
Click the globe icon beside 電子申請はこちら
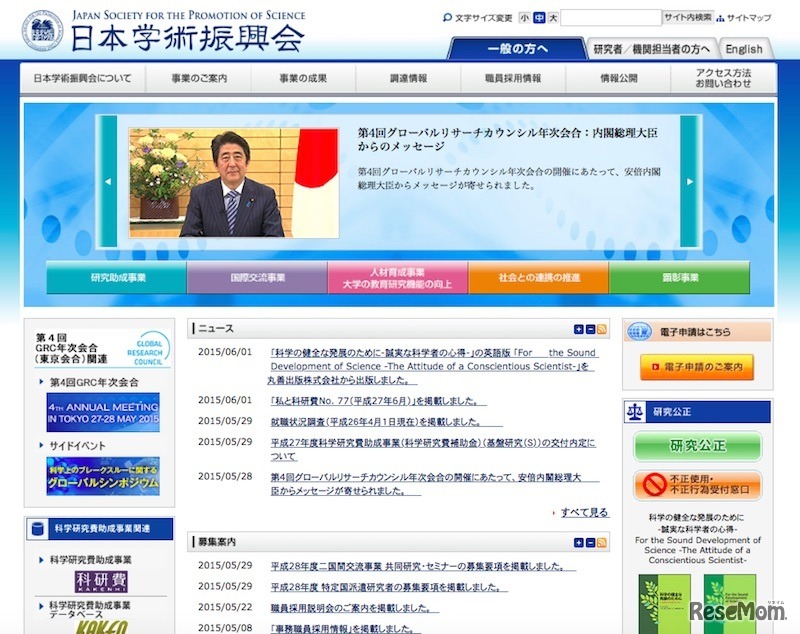(638, 330)
